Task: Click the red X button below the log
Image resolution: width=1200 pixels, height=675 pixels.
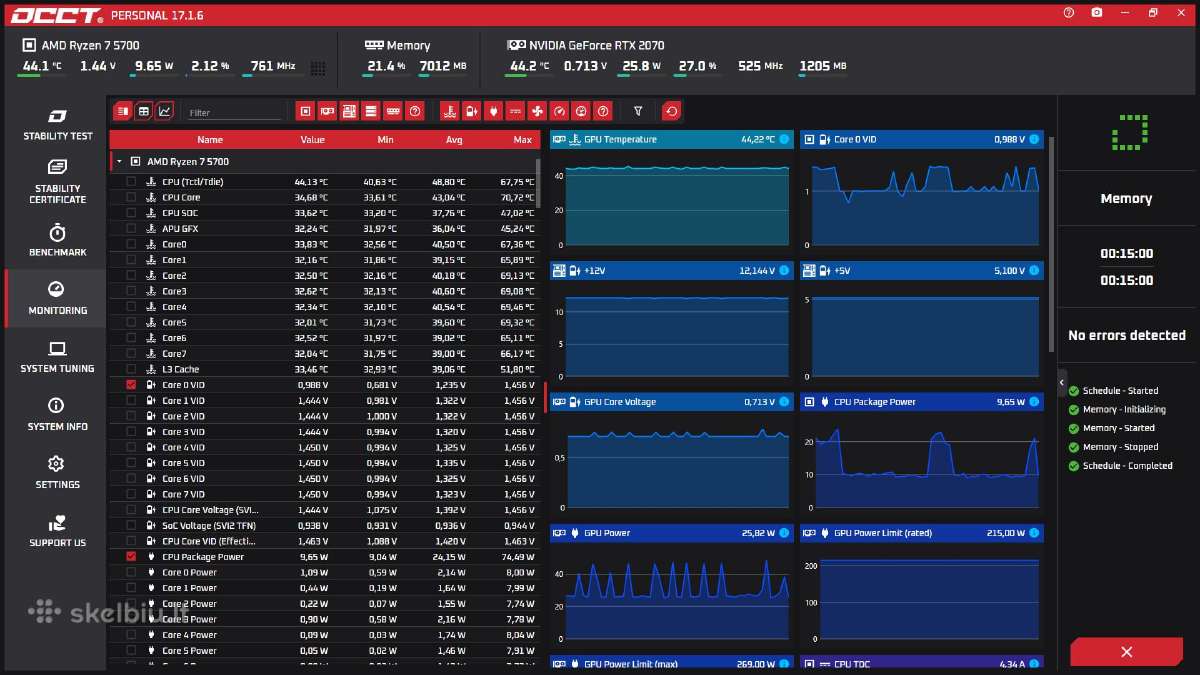Action: point(1126,652)
